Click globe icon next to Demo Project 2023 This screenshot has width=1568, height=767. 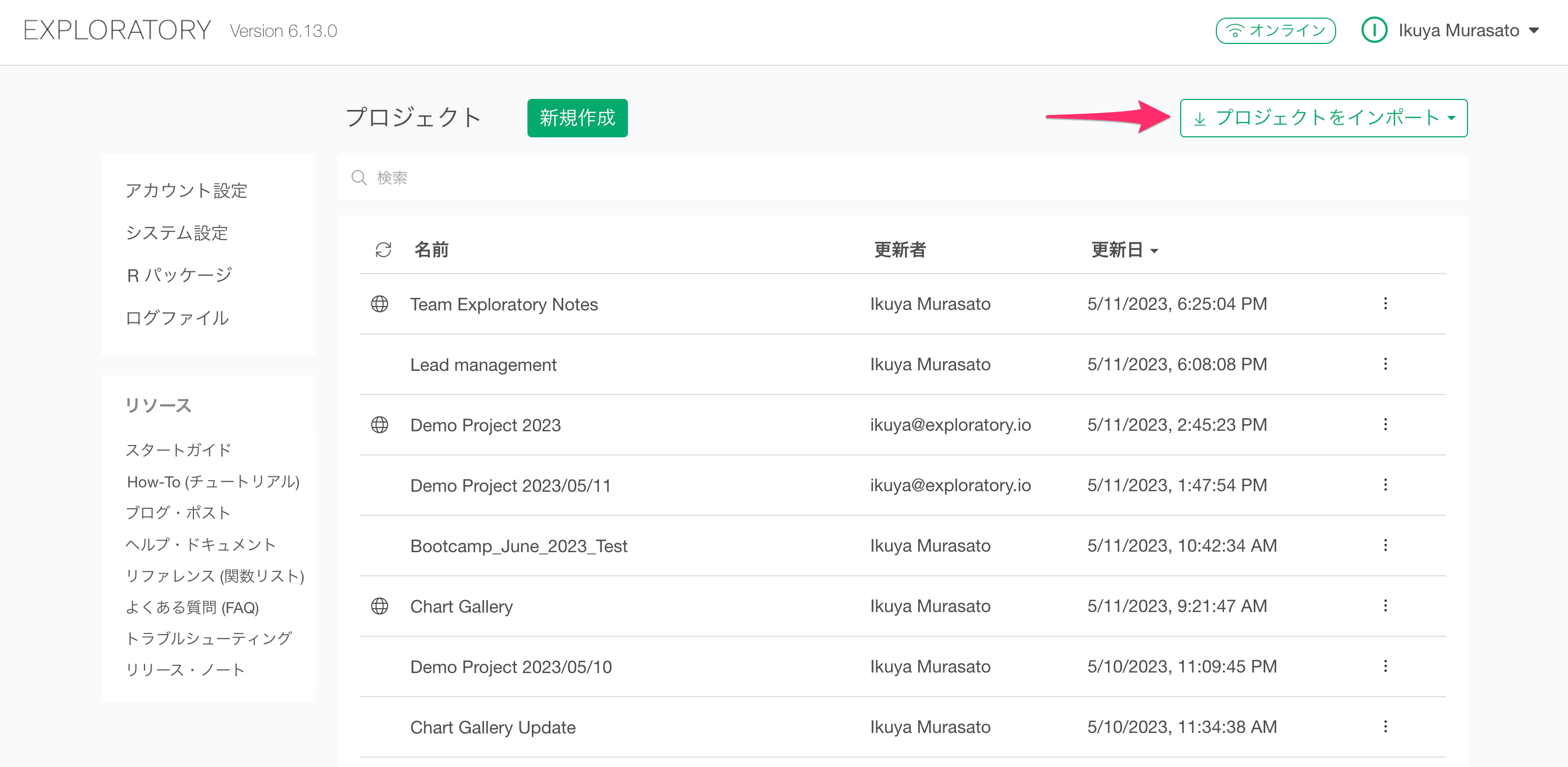(x=379, y=425)
